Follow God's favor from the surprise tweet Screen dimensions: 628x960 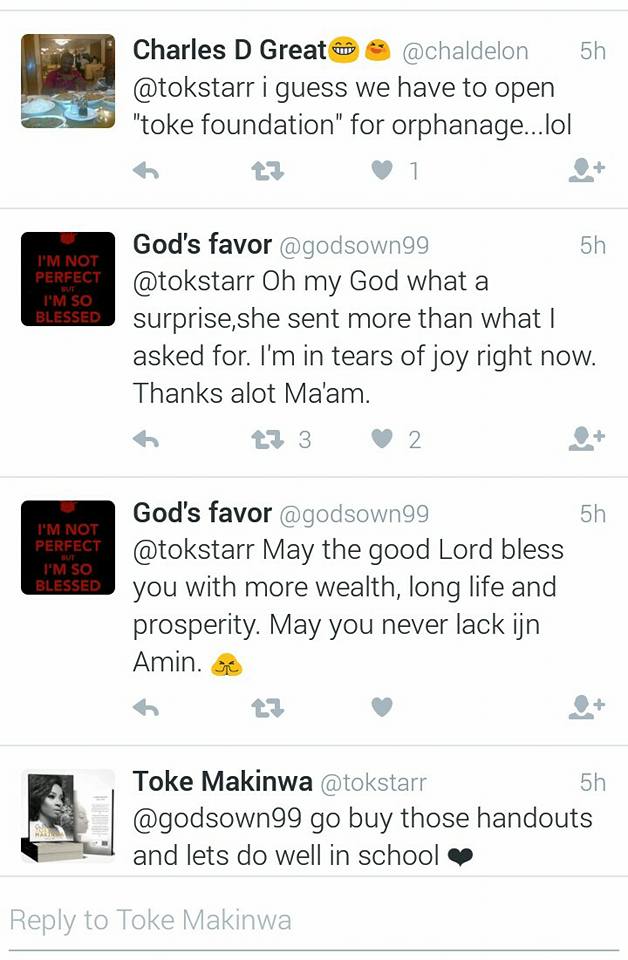coord(586,438)
